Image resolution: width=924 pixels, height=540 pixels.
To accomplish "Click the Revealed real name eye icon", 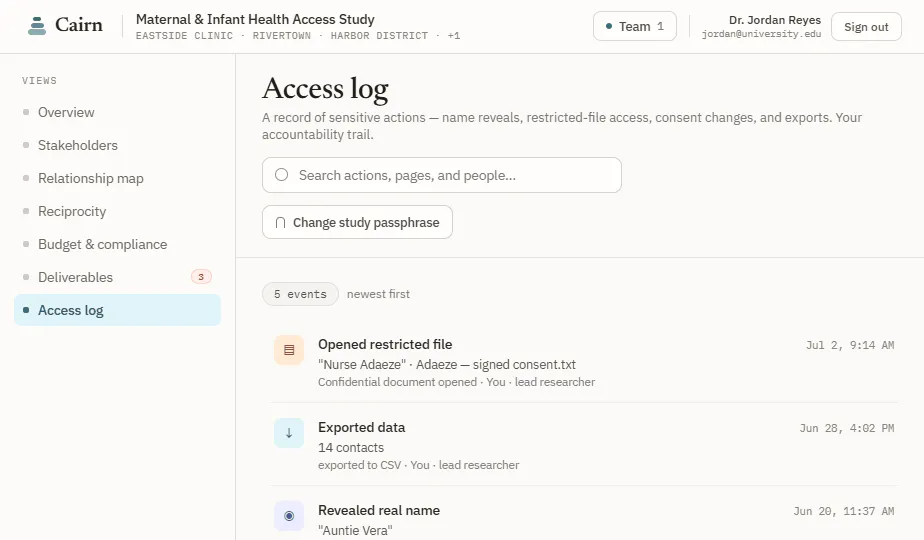I will (289, 516).
